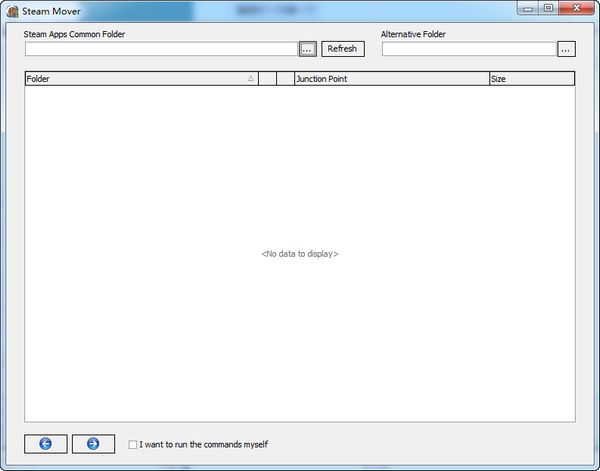Click the blue left arrow move-back button
This screenshot has width=600, height=471.
[46, 444]
